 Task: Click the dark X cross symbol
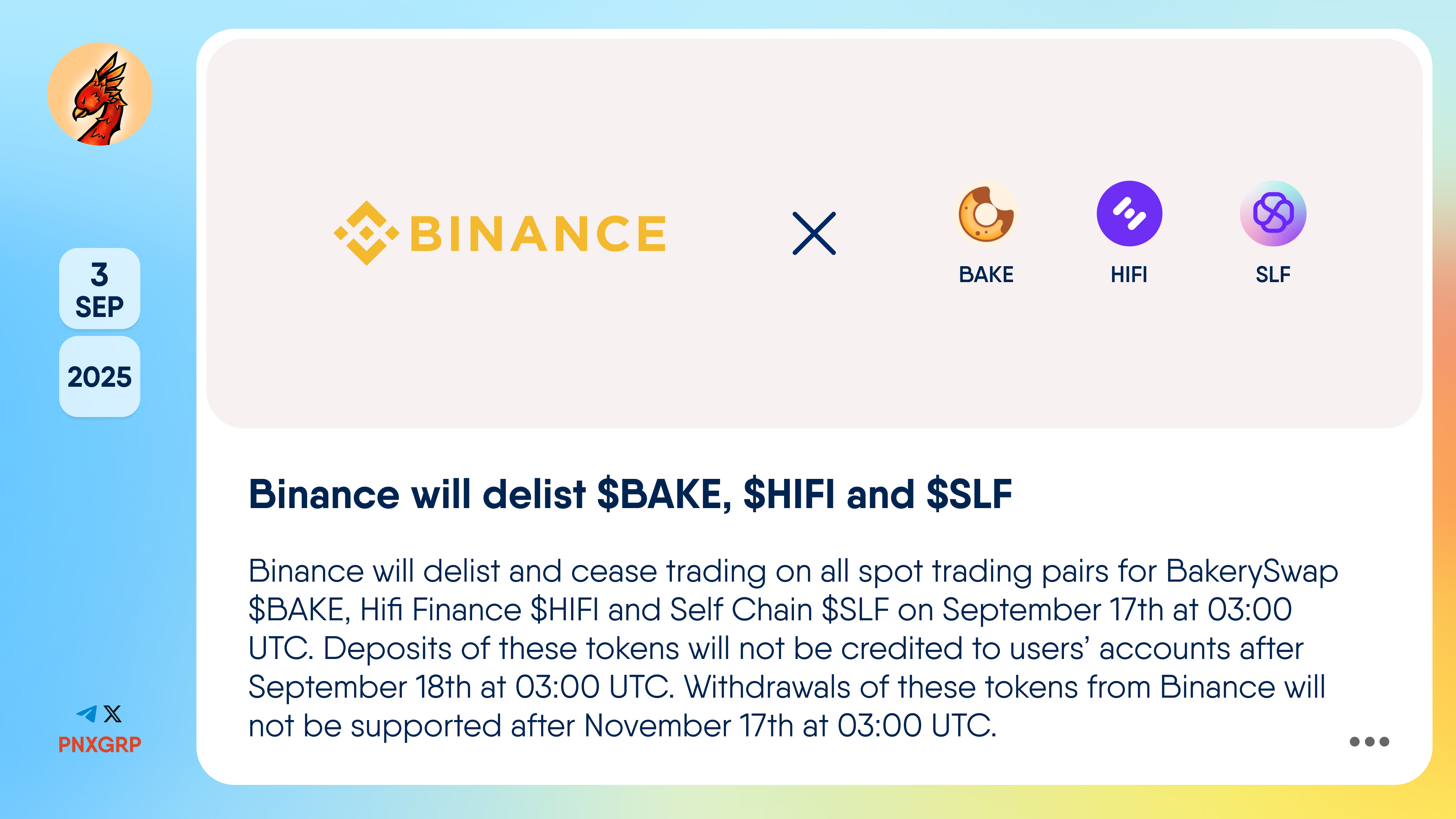point(814,234)
